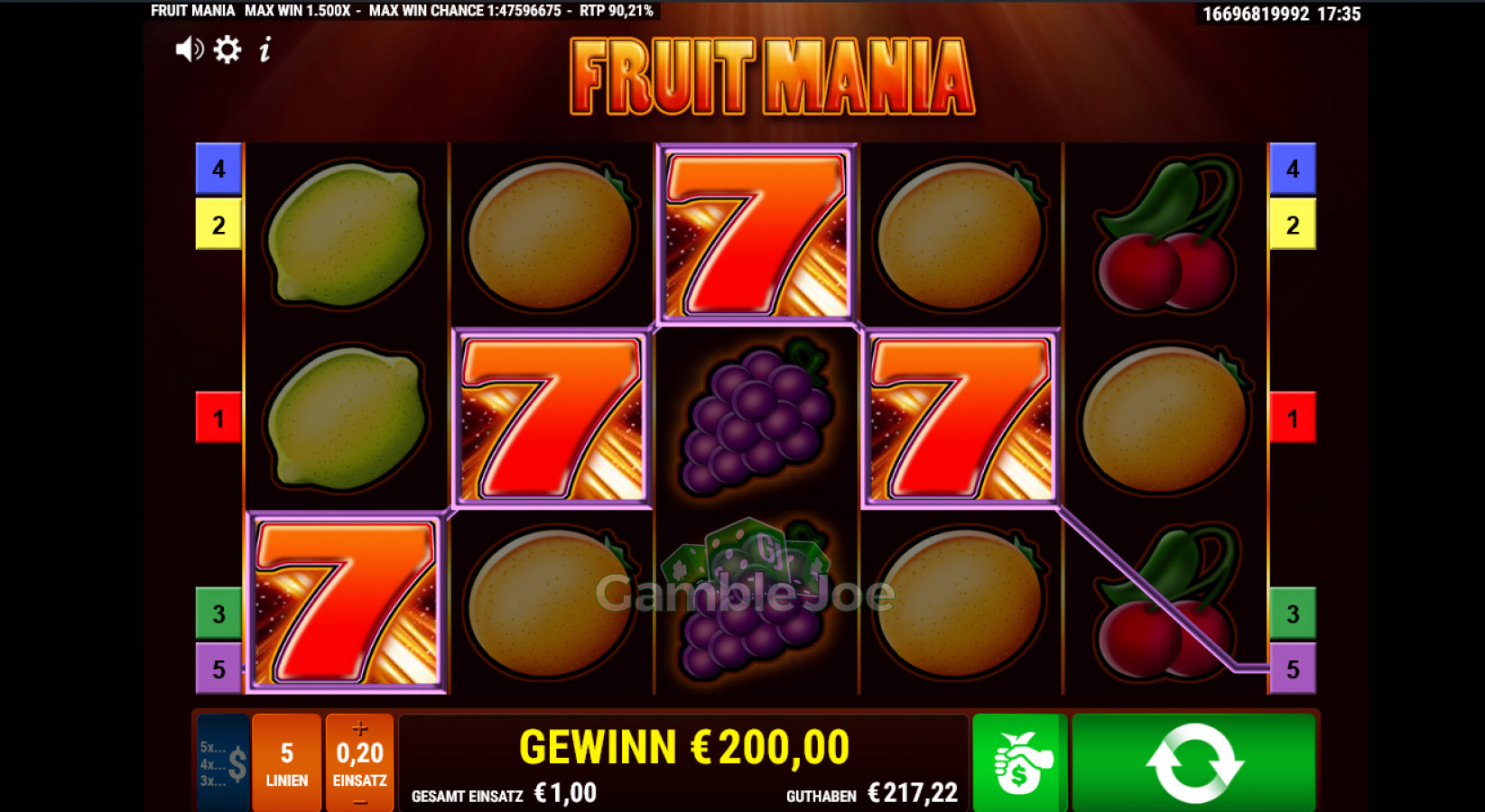Viewport: 1485px width, 812px height.
Task: Select the yellow payline 2 marker on left
Action: tap(218, 225)
